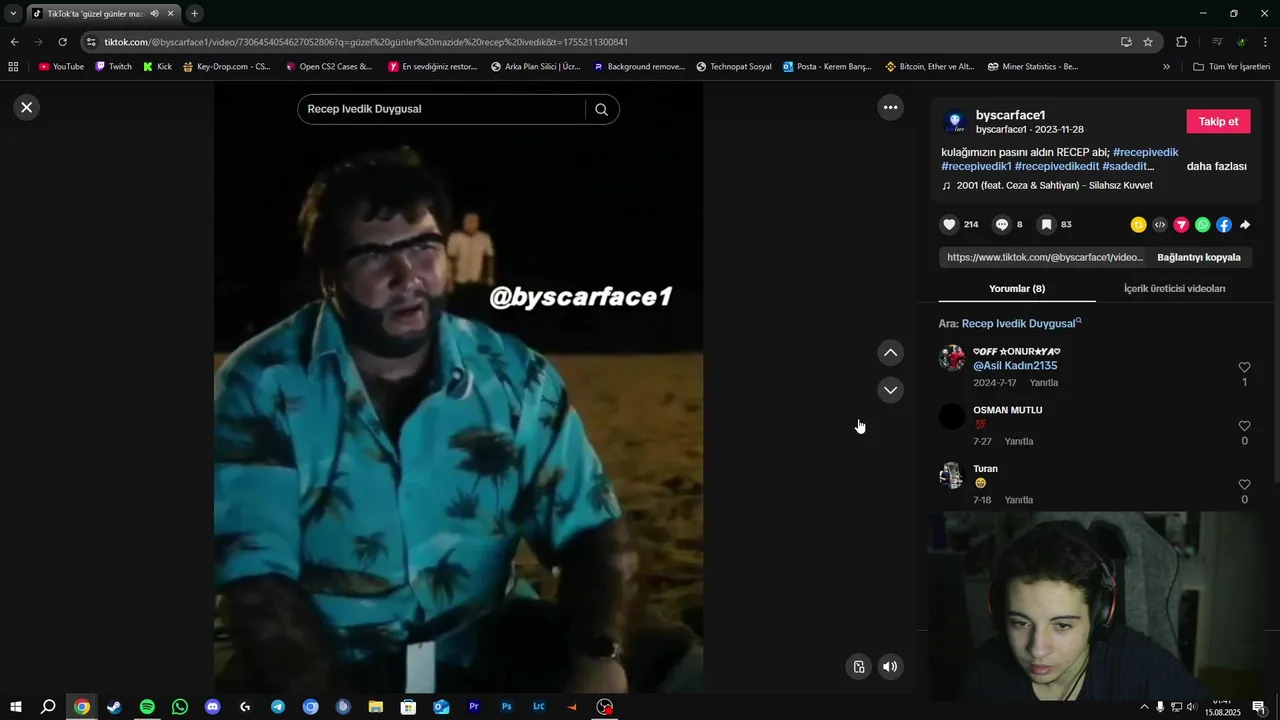The width and height of the screenshot is (1280, 720).
Task: Open Chrome apps grid icon
Action: tap(13, 67)
